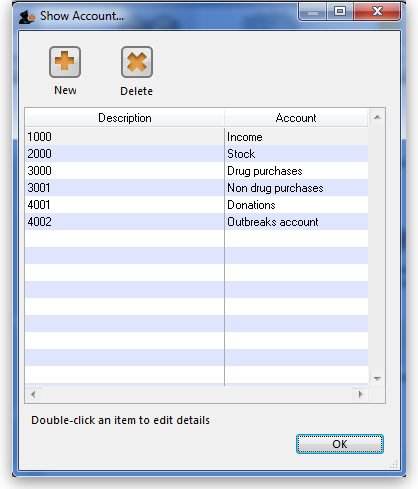The width and height of the screenshot is (418, 489).
Task: Click the New account plus icon
Action: point(65,62)
